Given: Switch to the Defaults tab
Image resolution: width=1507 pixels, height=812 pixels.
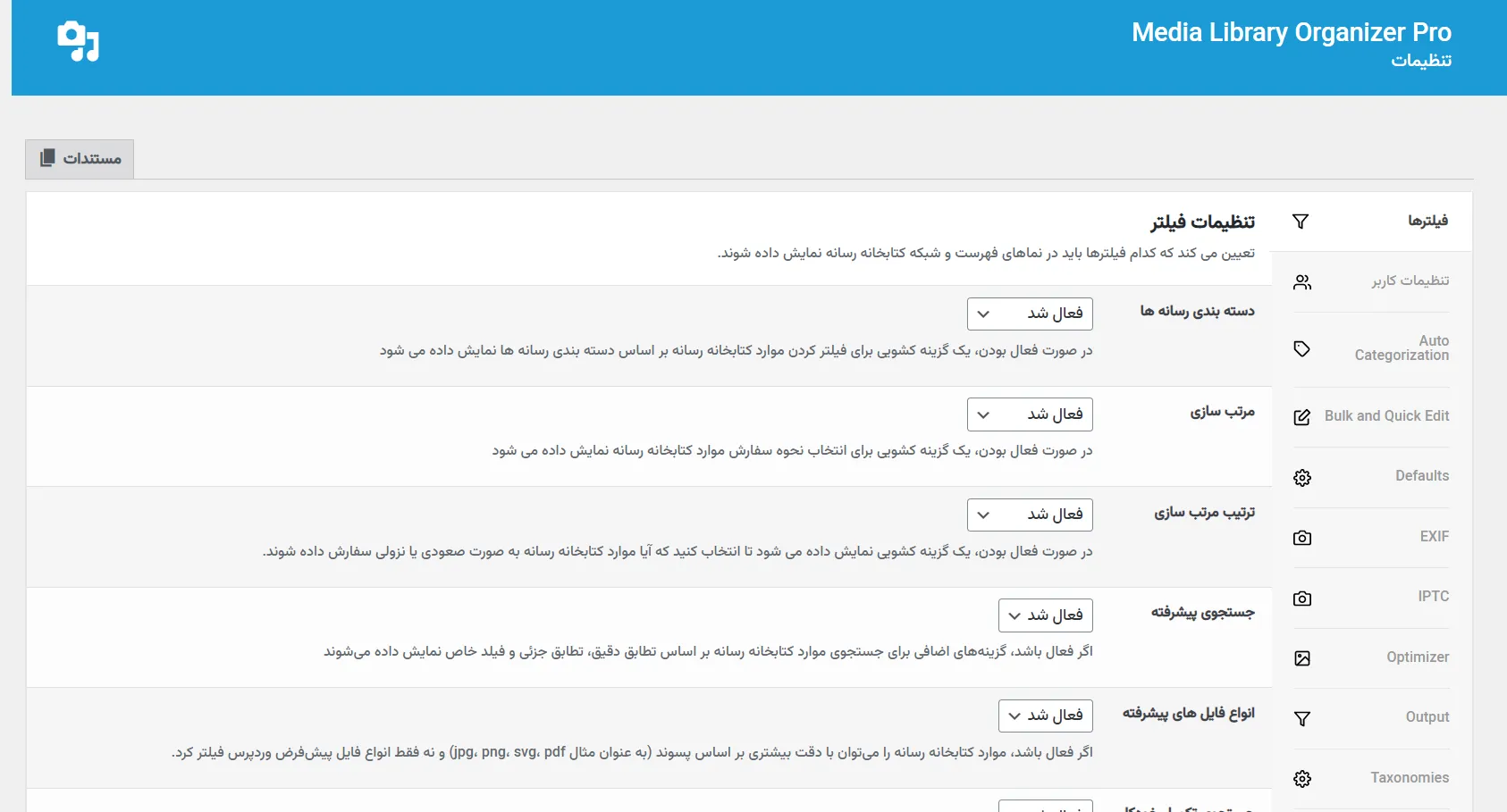Looking at the screenshot, I should pyautogui.click(x=1371, y=476).
